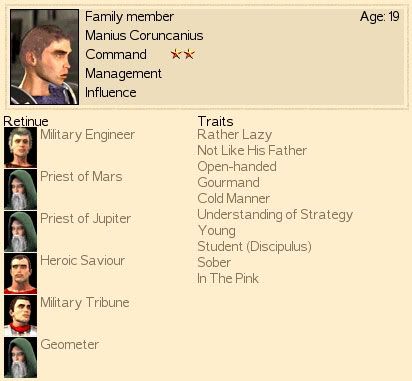Screen dimensions: 412x381
Task: Click the Military Engineer retinue label
Action: coord(88,135)
